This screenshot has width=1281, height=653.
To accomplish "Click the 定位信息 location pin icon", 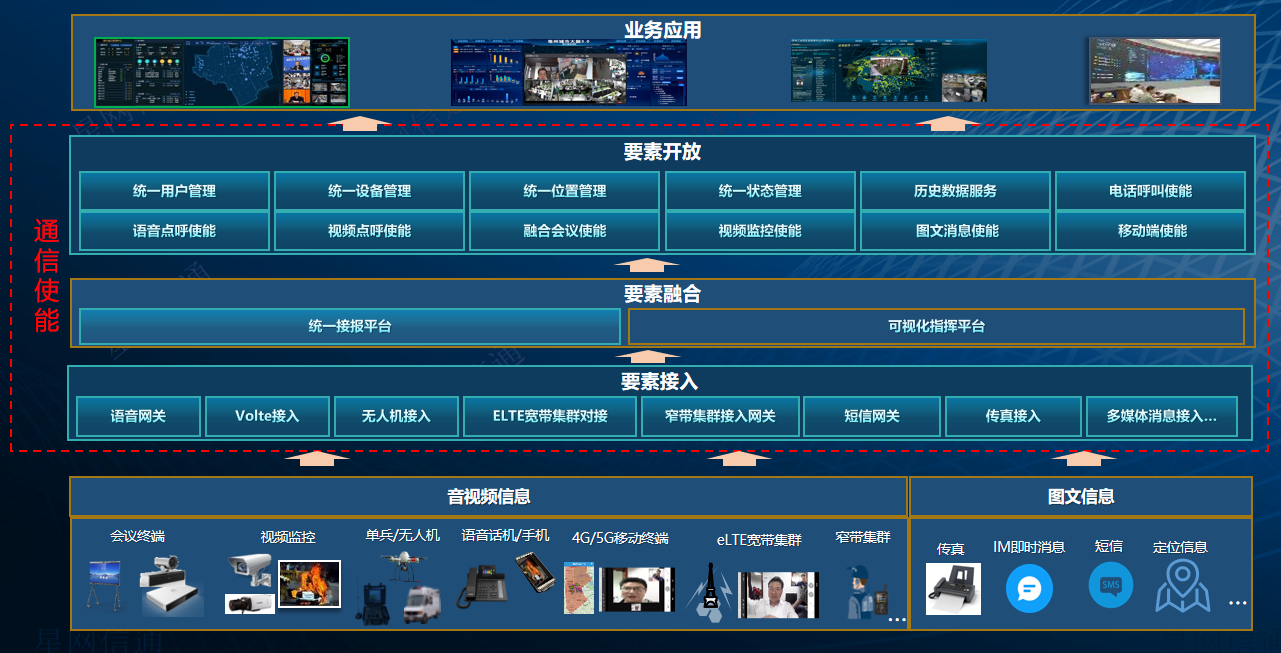I will [1182, 587].
